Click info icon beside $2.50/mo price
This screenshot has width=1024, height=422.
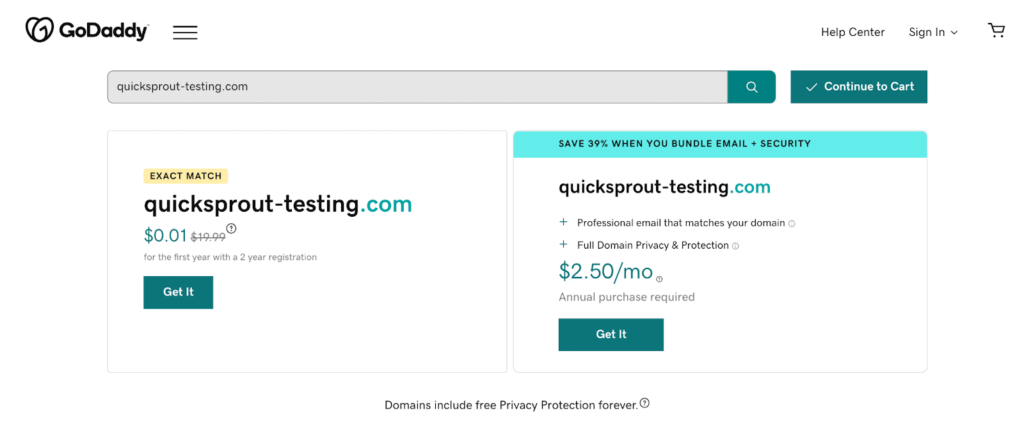(659, 279)
